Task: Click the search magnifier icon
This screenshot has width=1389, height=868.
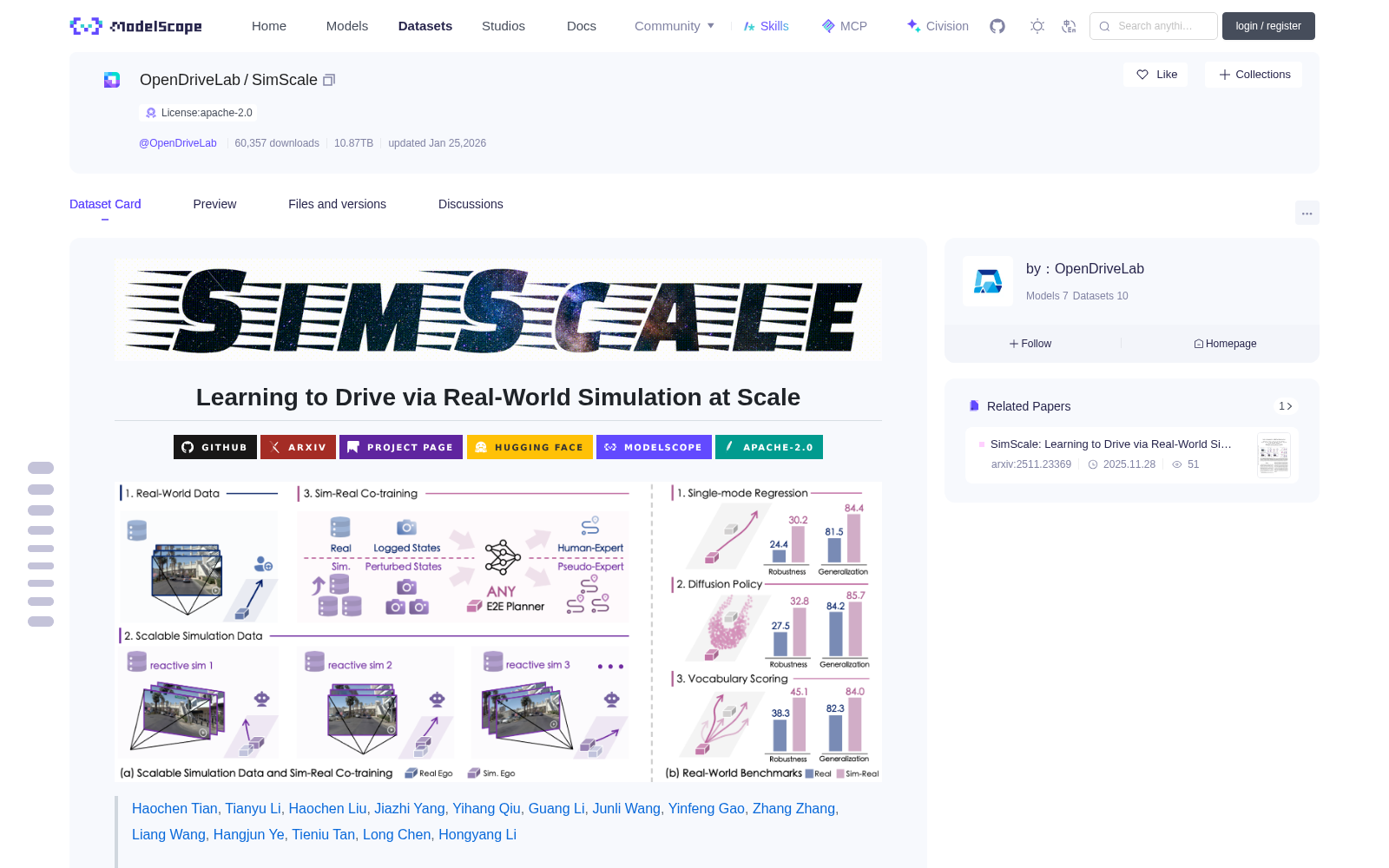Action: point(1105,26)
